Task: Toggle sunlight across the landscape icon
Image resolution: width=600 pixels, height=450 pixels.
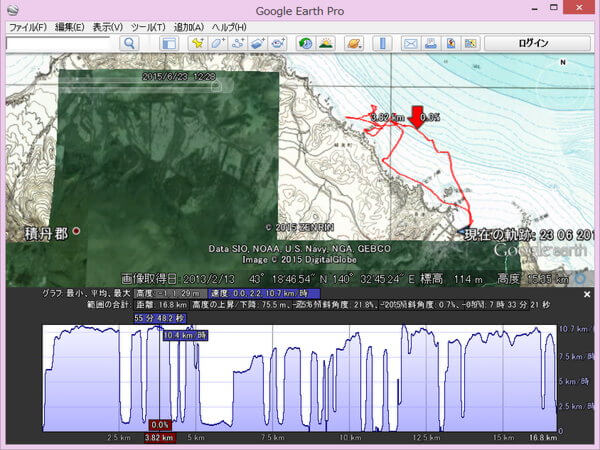Action: [x=326, y=43]
